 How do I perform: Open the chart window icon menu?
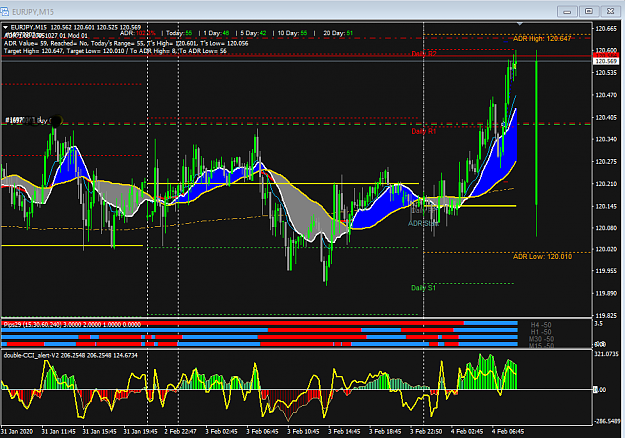tap(4, 12)
